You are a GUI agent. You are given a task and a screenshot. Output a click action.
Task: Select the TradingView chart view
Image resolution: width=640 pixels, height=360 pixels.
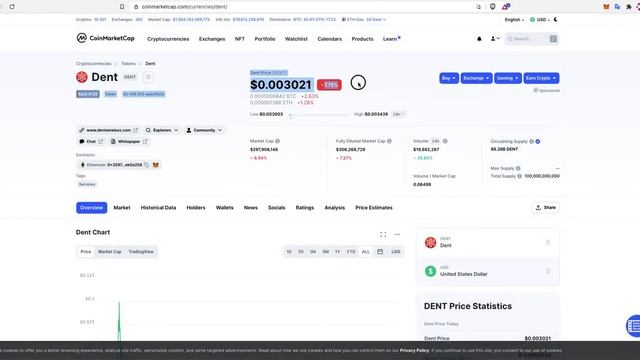tap(141, 251)
